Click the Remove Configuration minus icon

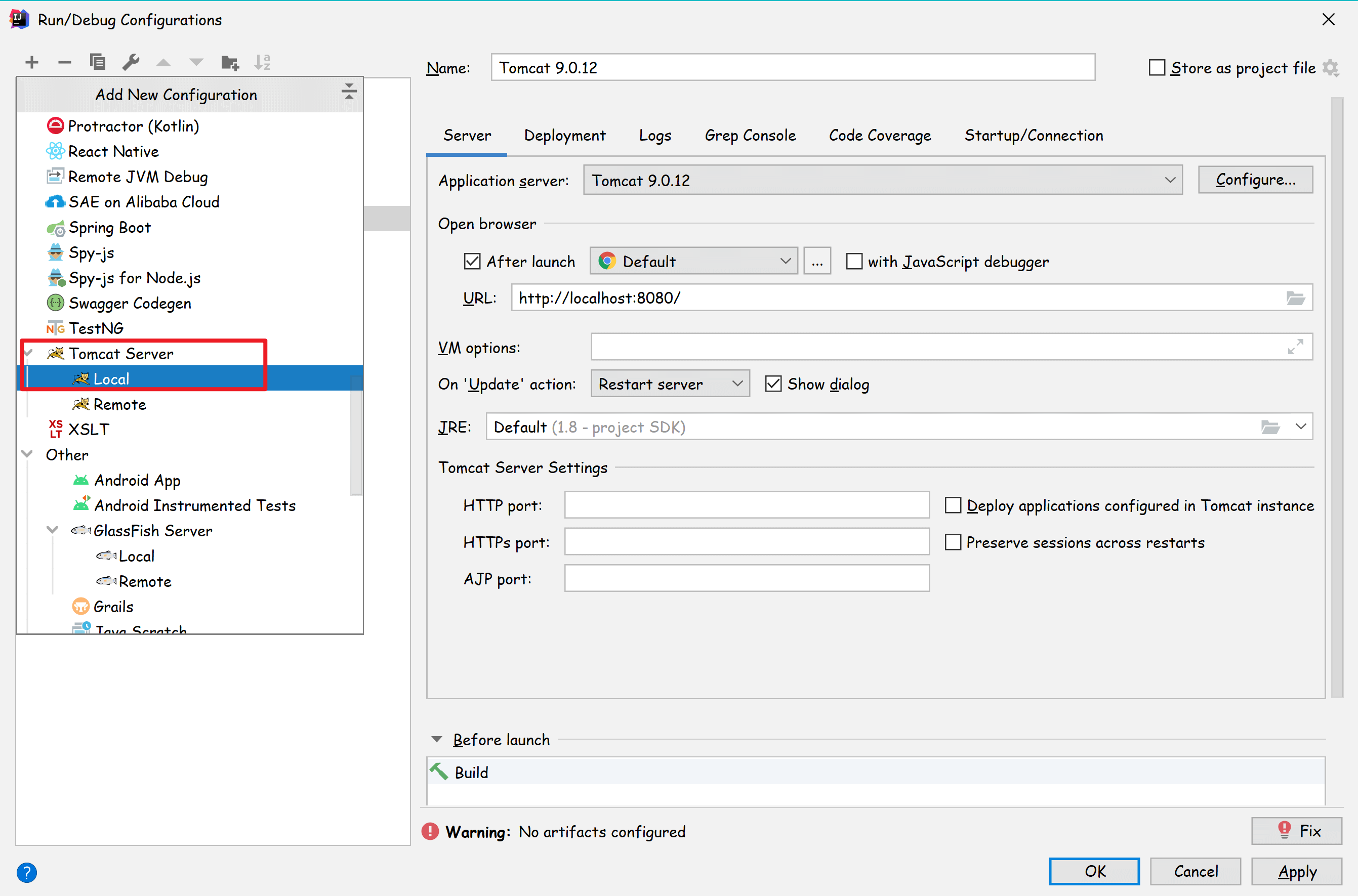coord(65,62)
